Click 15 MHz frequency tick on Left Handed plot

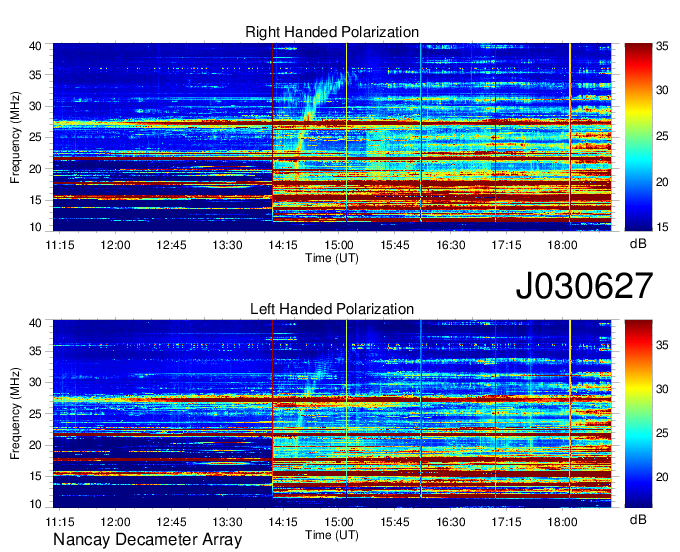coord(36,476)
